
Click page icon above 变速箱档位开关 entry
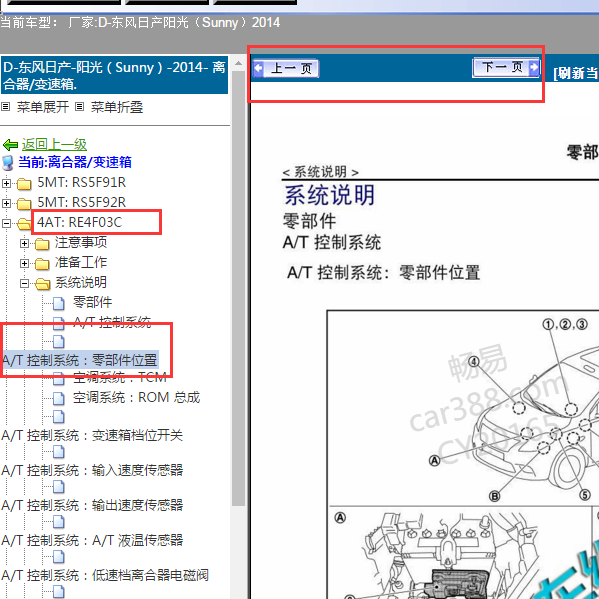(x=58, y=417)
